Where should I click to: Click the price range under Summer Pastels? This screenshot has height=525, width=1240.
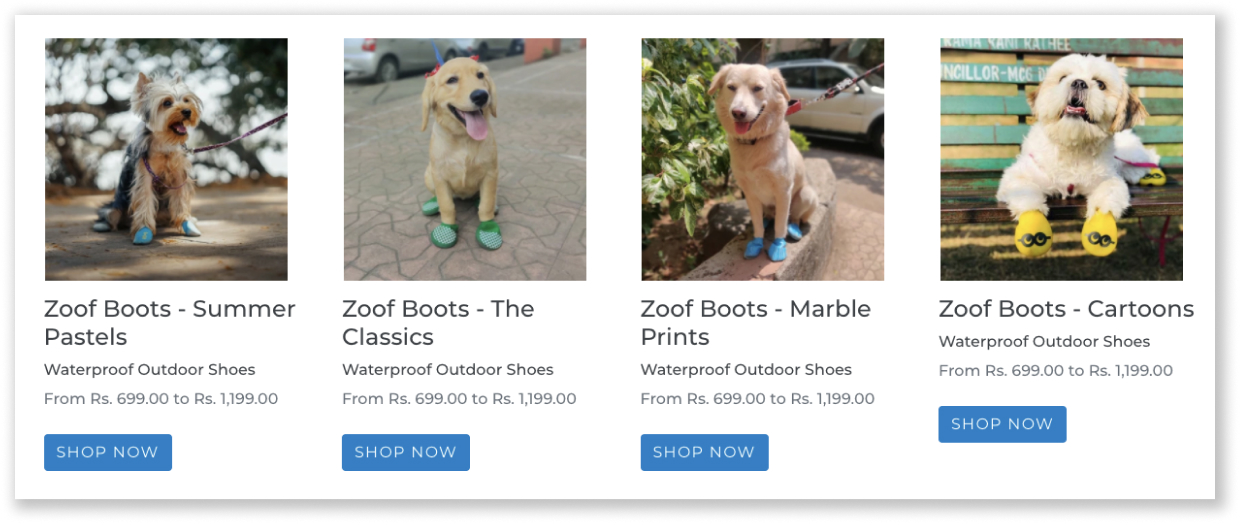[161, 399]
